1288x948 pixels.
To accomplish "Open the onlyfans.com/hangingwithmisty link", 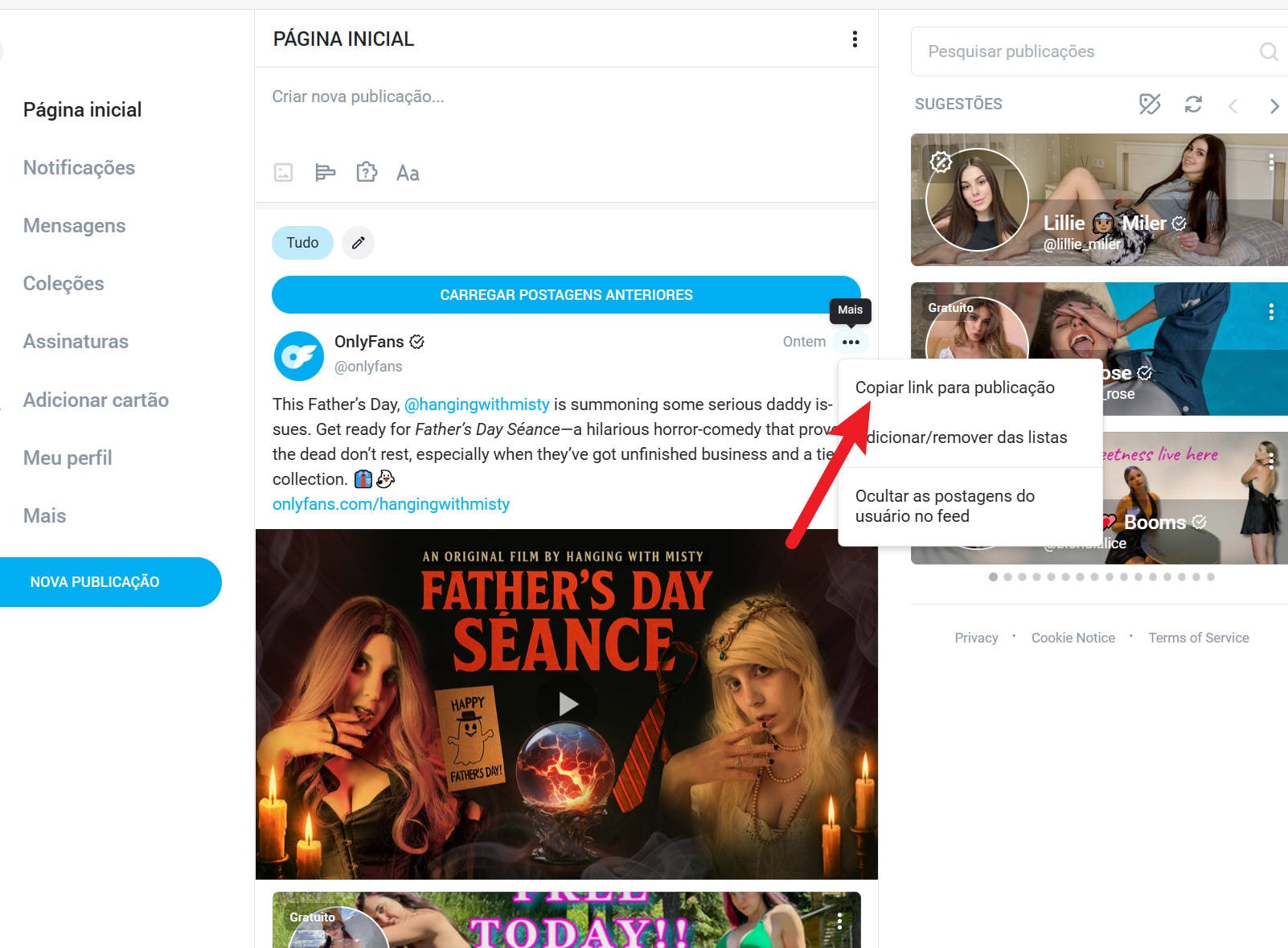I will click(391, 504).
